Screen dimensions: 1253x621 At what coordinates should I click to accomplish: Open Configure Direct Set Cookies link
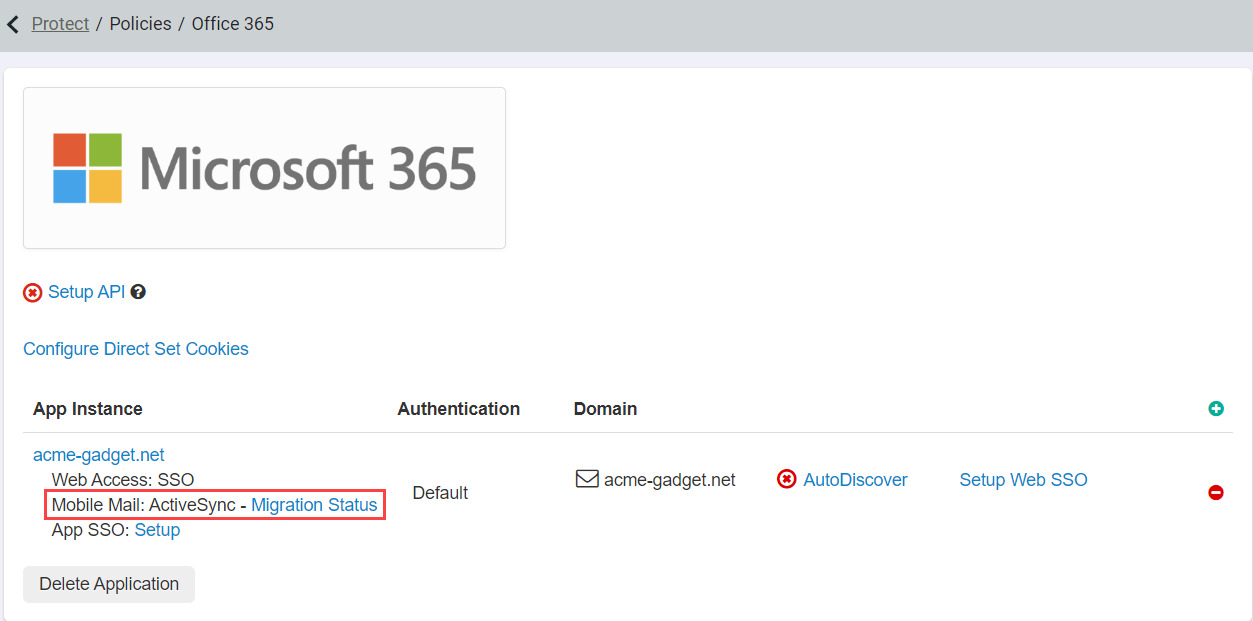[x=136, y=349]
